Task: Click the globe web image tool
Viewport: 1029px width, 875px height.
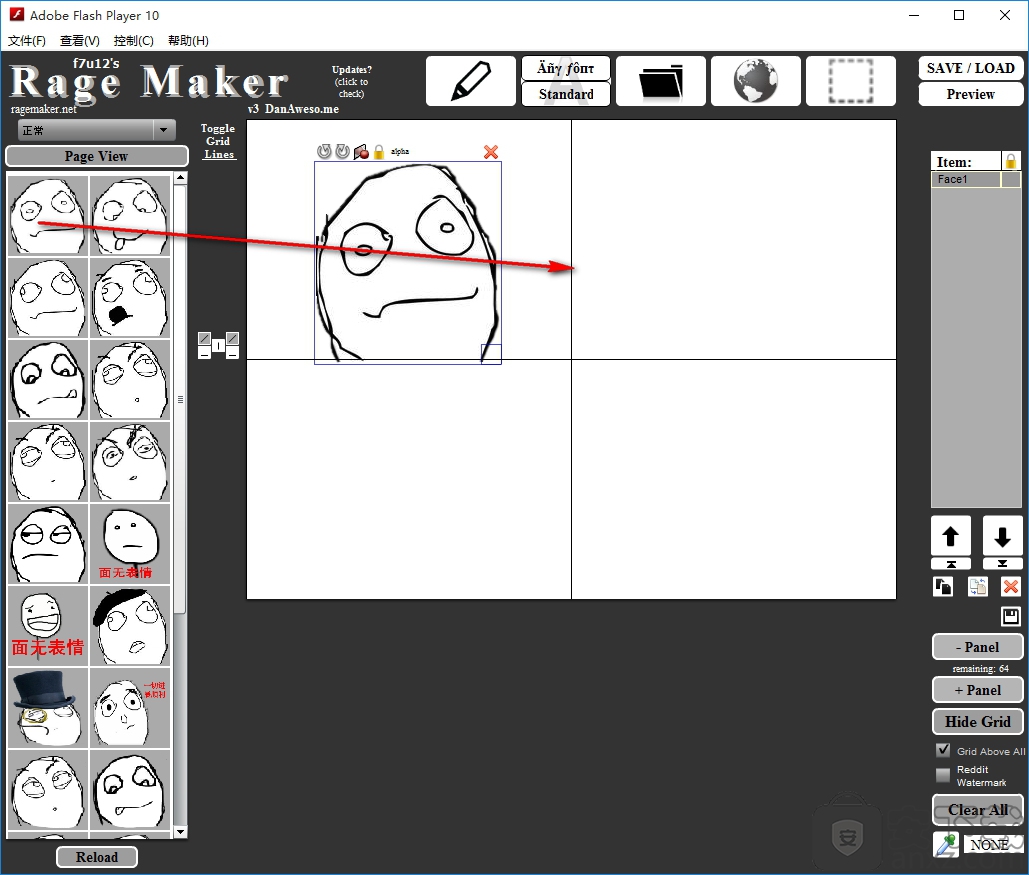Action: tap(755, 81)
